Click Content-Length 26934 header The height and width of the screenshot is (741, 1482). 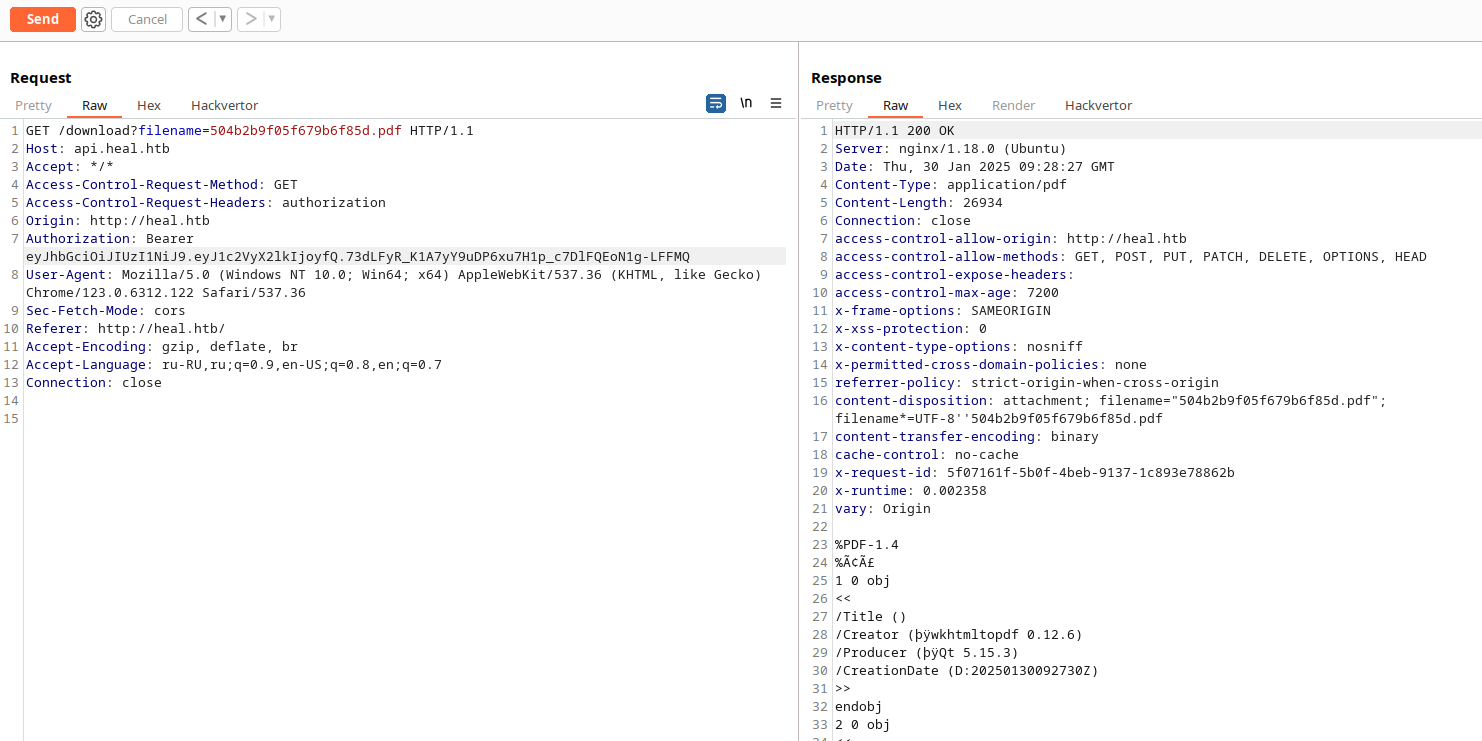(919, 202)
